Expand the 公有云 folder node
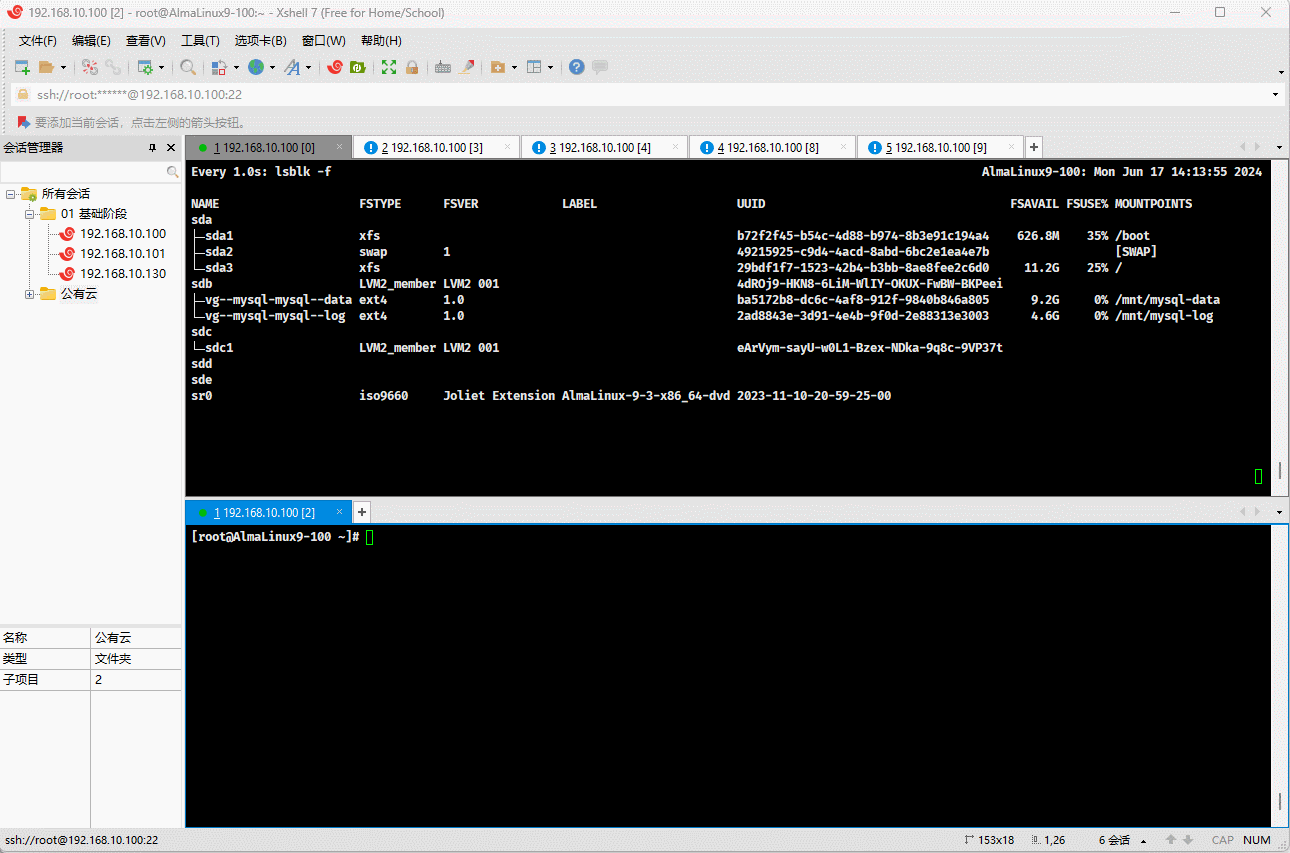The height and width of the screenshot is (853, 1290). click(x=30, y=294)
